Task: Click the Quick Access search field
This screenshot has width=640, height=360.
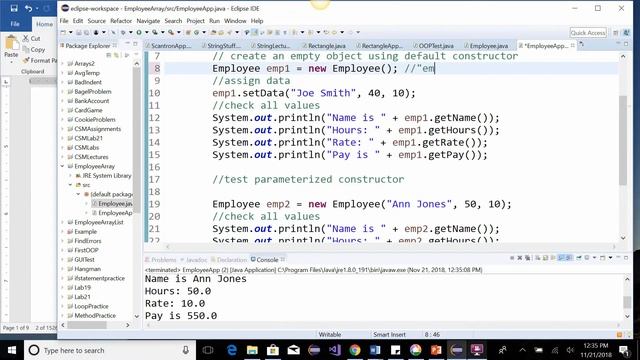Action: (588, 33)
